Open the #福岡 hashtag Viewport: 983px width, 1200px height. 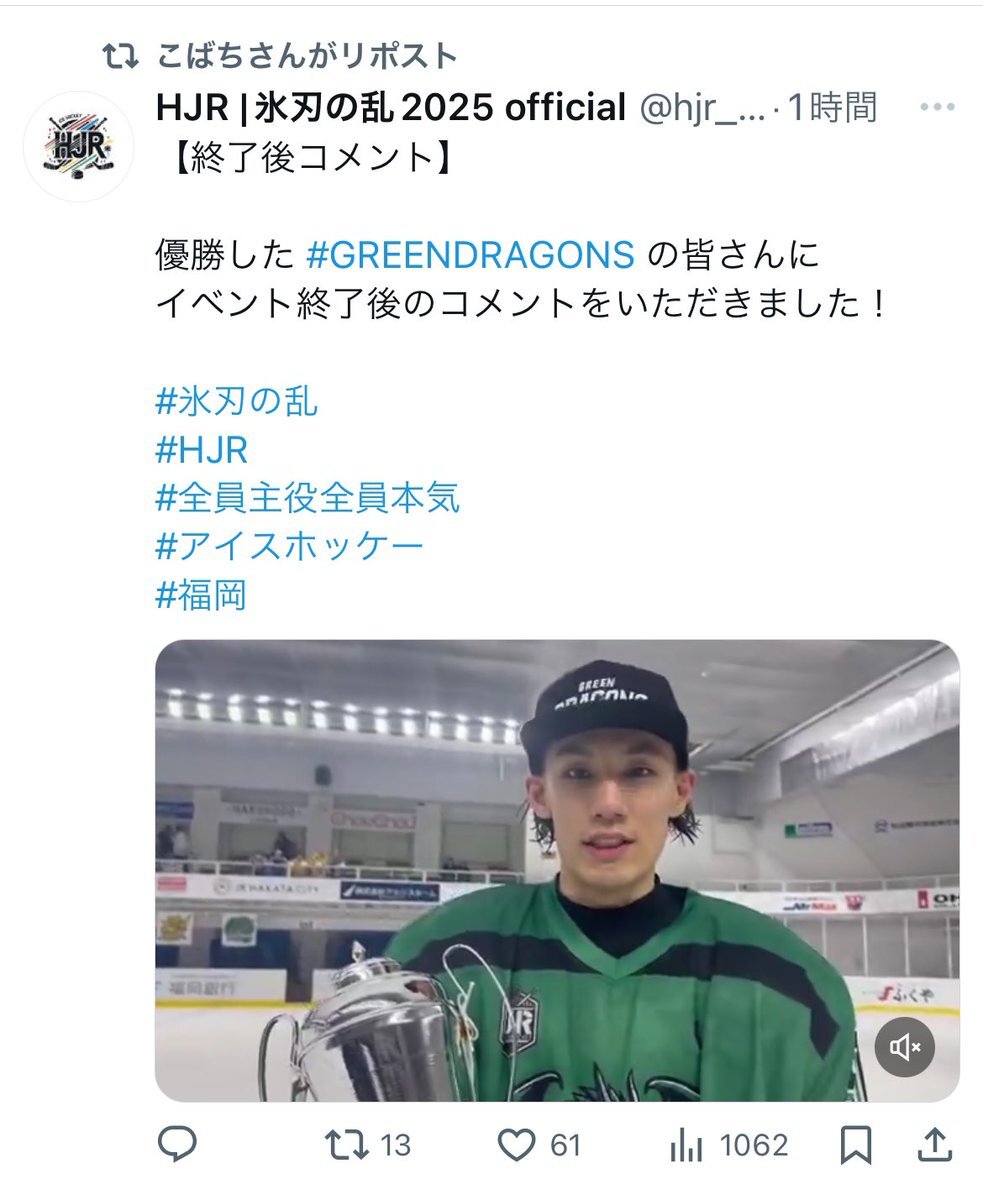[201, 596]
